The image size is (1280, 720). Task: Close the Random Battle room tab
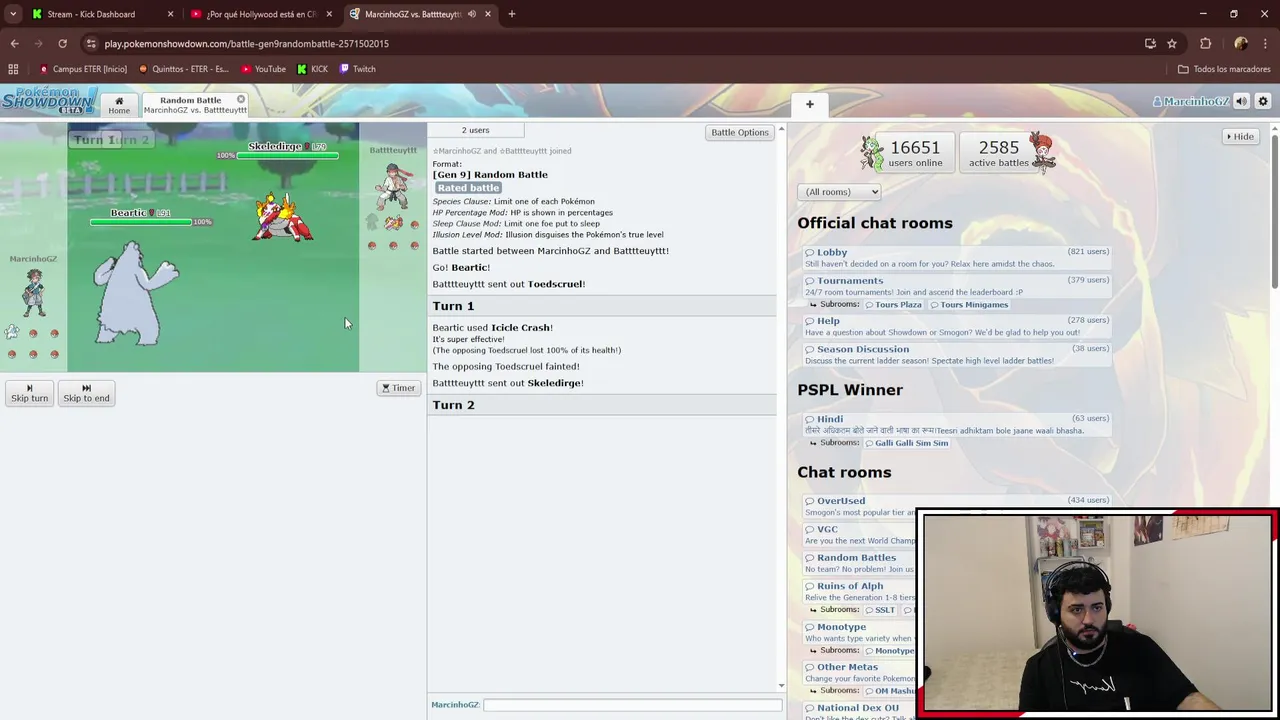[x=241, y=100]
